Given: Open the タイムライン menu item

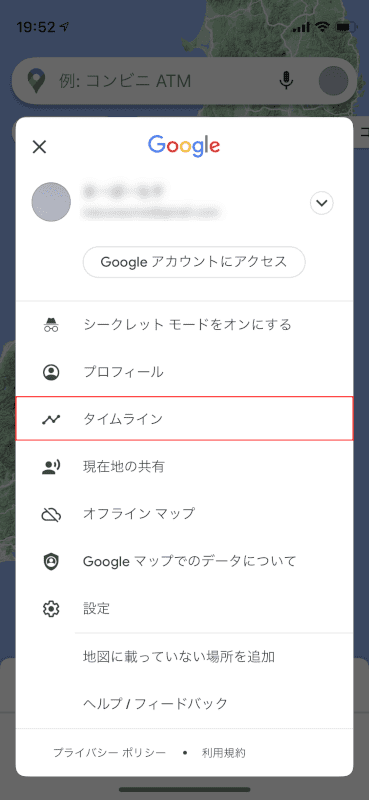Looking at the screenshot, I should coord(184,418).
